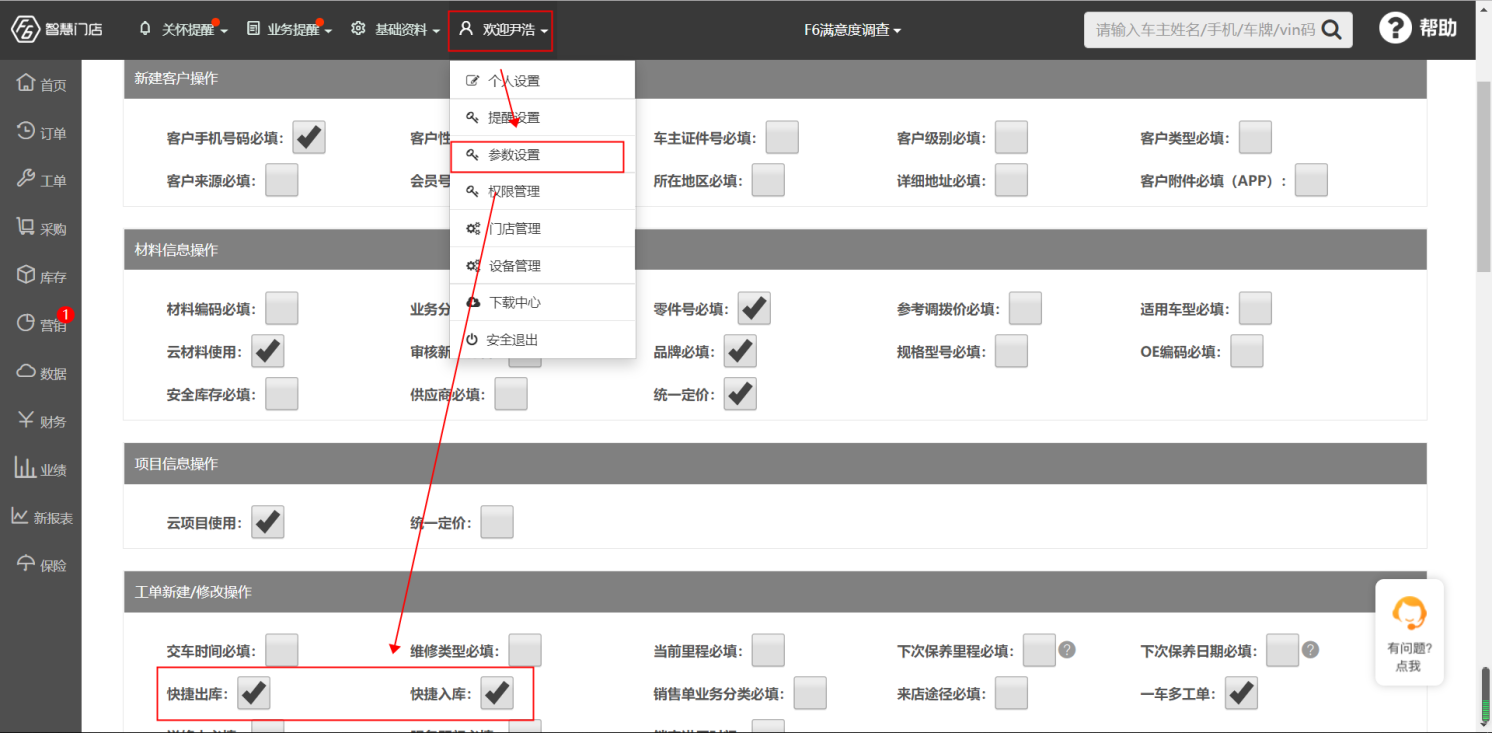Check 客户附件必填（APP） checkbox

tap(1311, 180)
